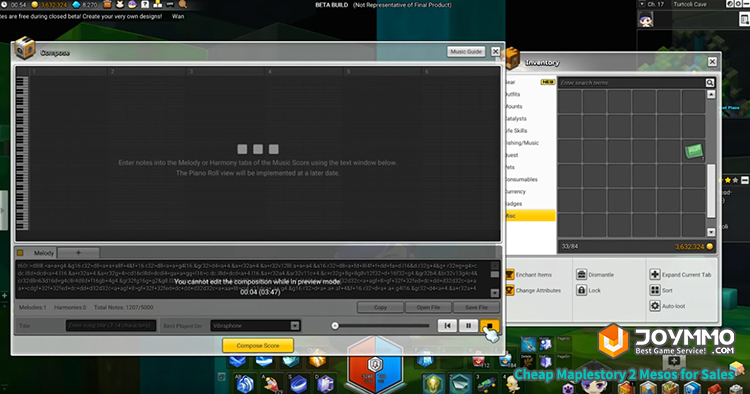Image resolution: width=750 pixels, height=394 pixels.
Task: Open the Consumables inventory category
Action: (x=530, y=179)
